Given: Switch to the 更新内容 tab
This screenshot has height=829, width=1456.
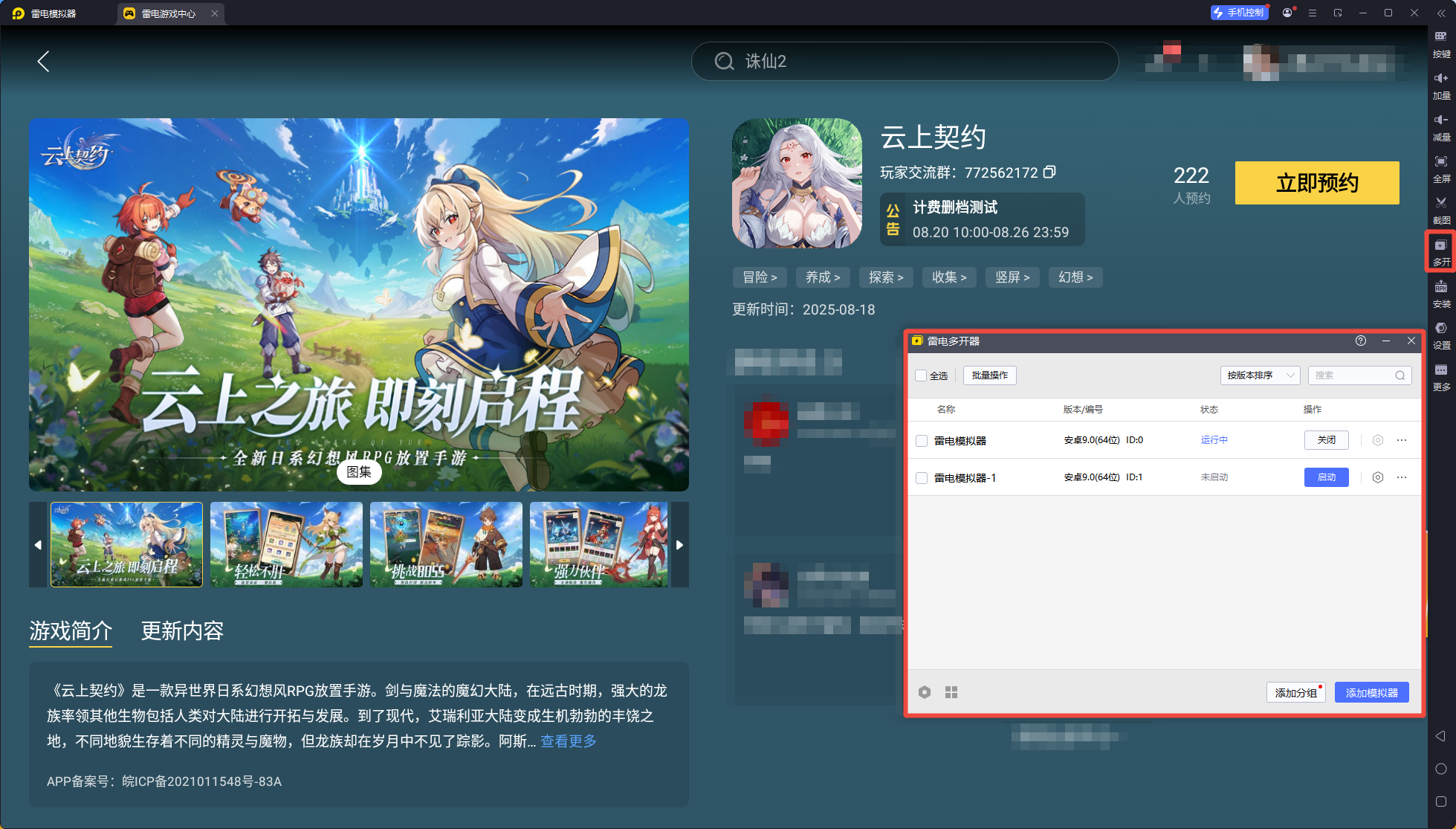Looking at the screenshot, I should click(x=182, y=631).
